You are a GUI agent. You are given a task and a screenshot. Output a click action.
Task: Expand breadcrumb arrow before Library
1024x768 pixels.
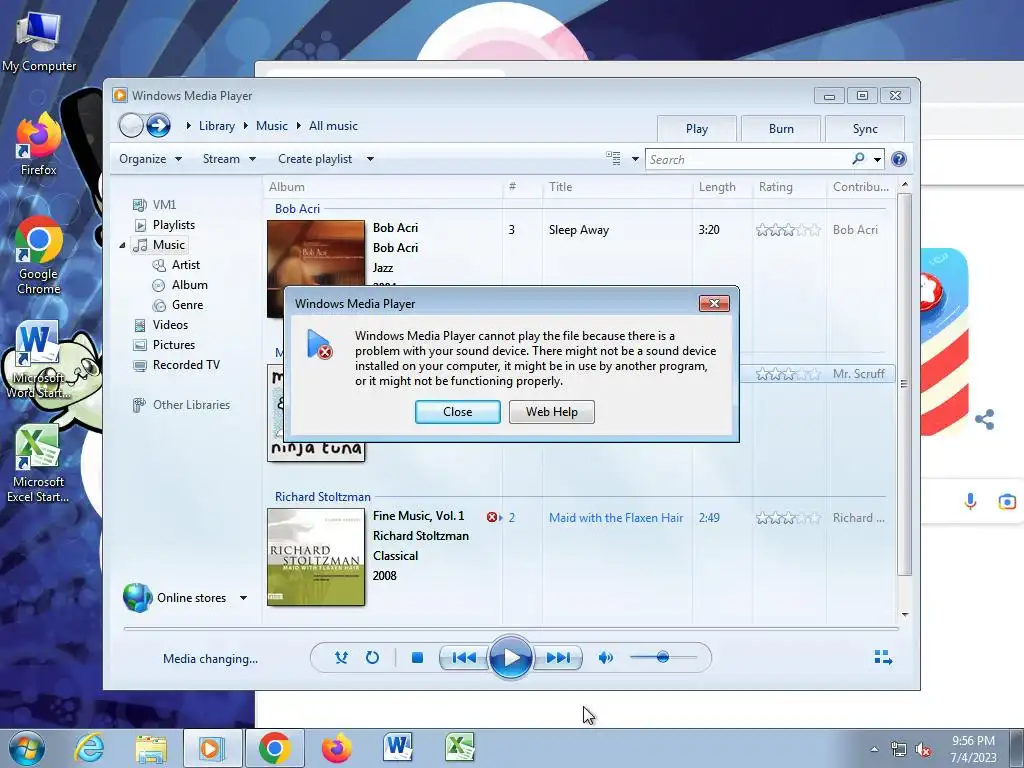pyautogui.click(x=189, y=125)
